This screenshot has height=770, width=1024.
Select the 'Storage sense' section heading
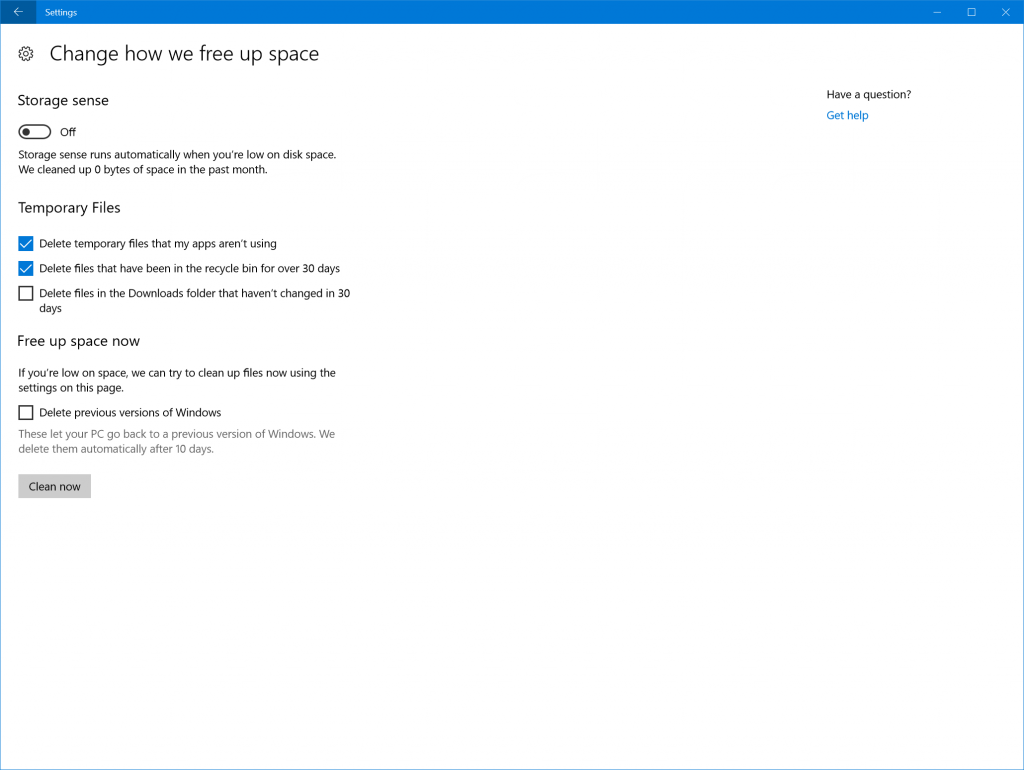63,101
